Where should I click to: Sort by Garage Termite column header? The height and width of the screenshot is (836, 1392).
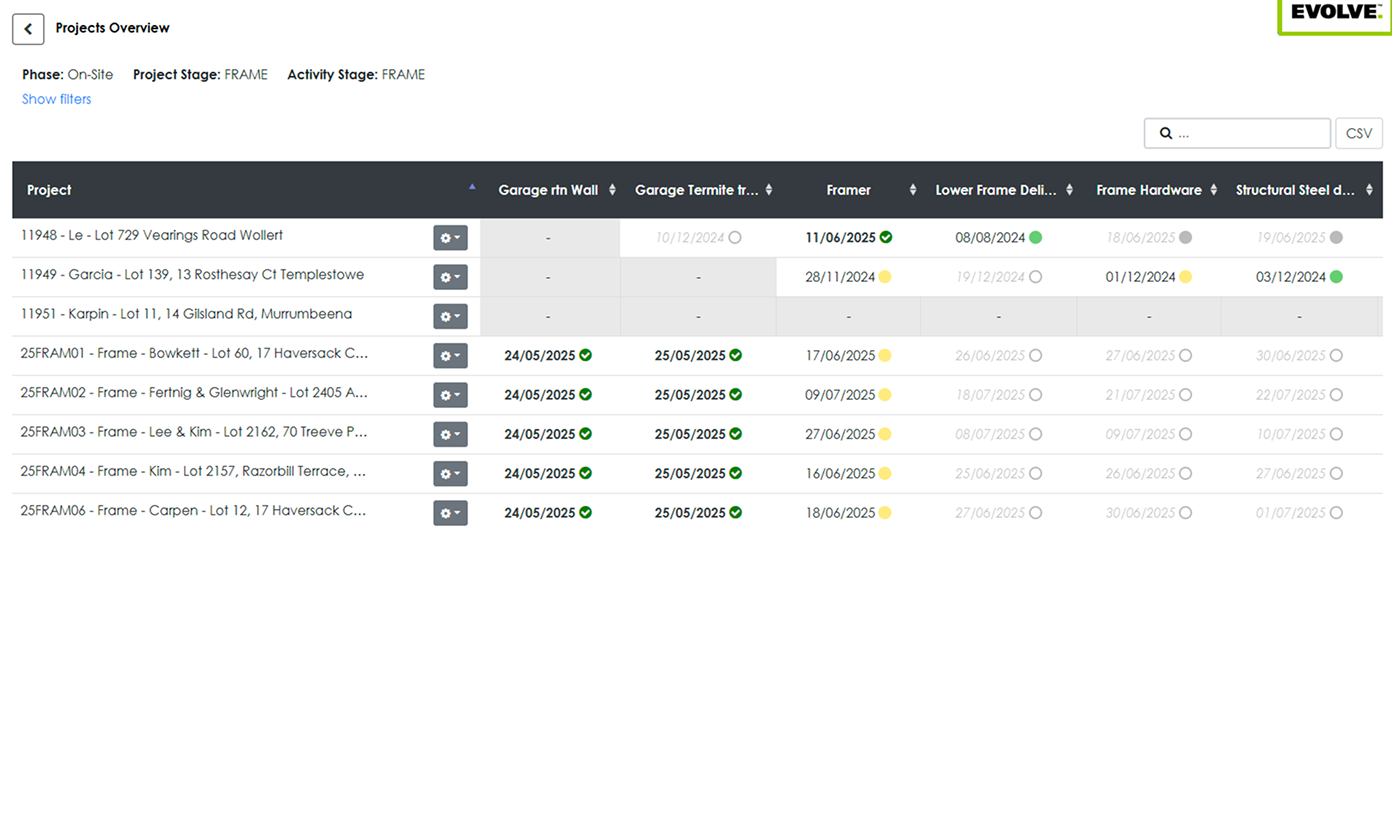tap(699, 190)
